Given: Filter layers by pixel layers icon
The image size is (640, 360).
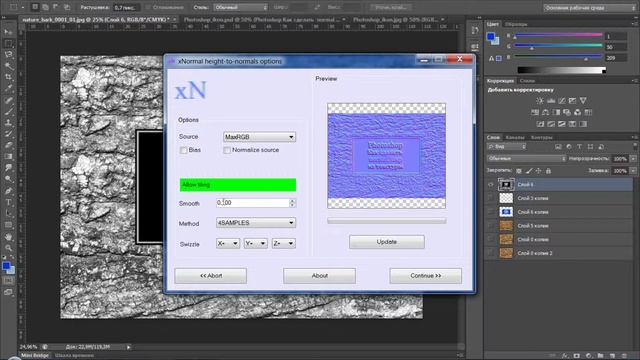Looking at the screenshot, I should click(558, 147).
